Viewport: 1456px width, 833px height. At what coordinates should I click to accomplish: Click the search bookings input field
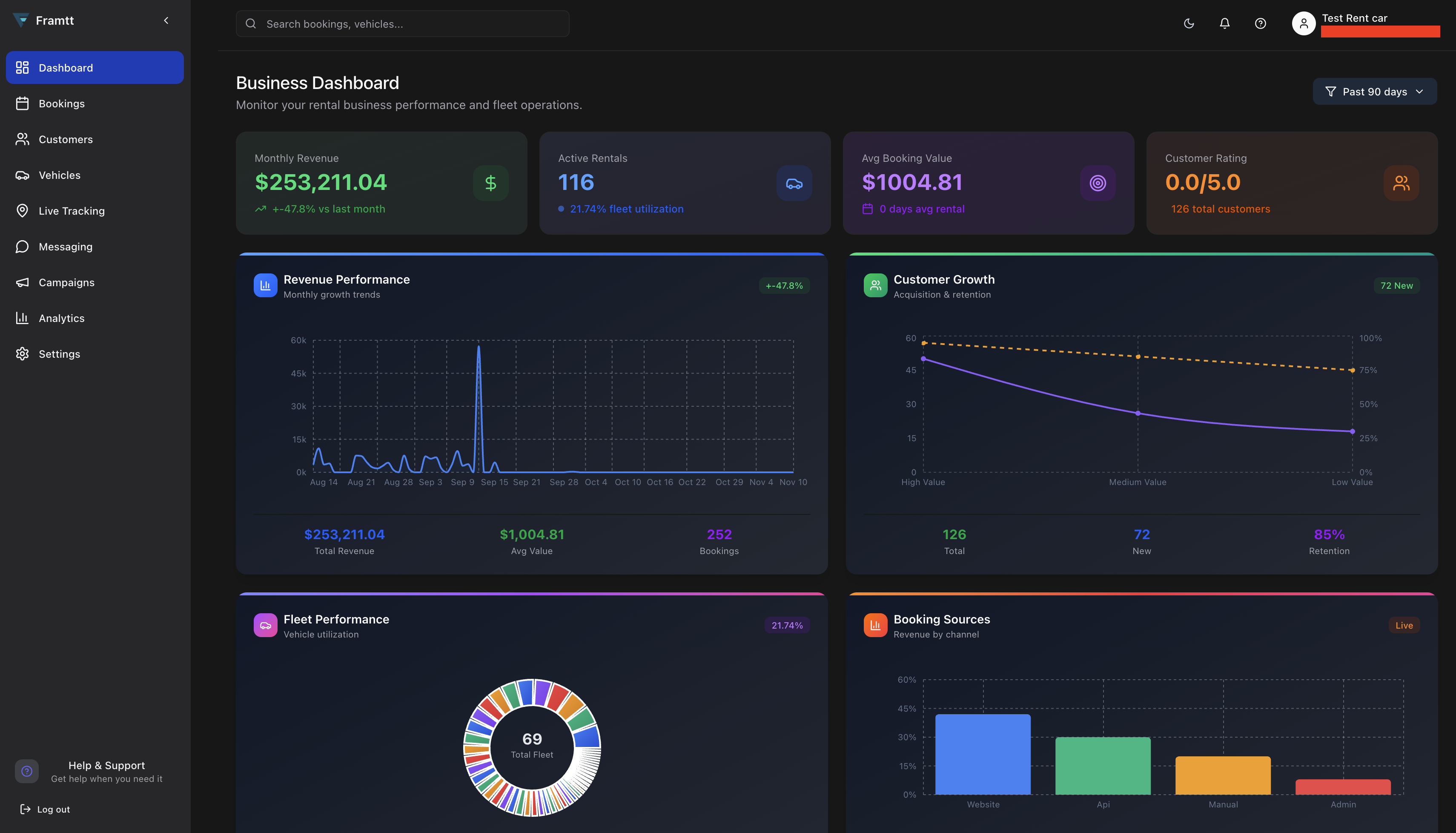coord(403,23)
